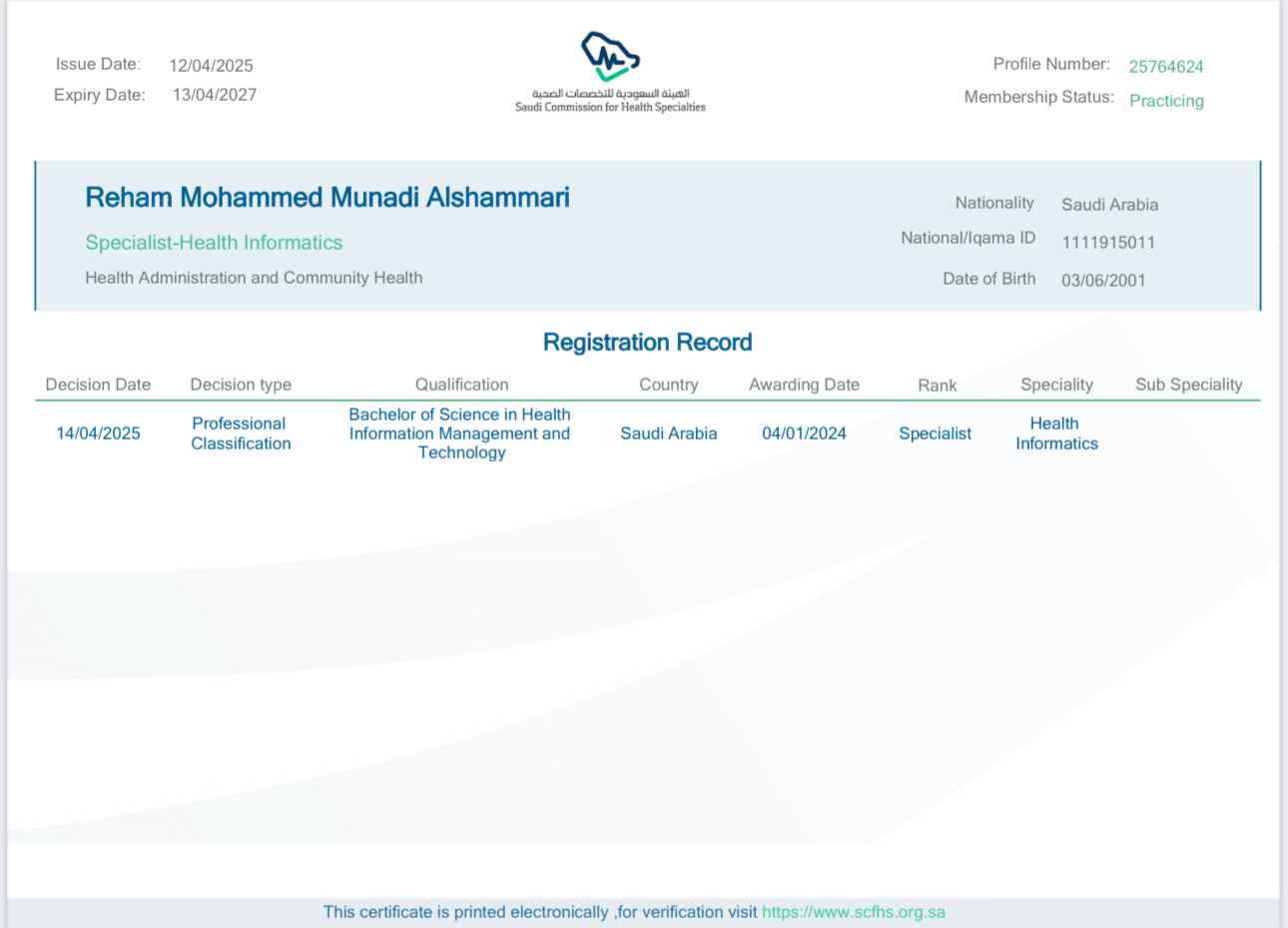Click the Specialist-Health Informatics green subtitle

pos(214,243)
